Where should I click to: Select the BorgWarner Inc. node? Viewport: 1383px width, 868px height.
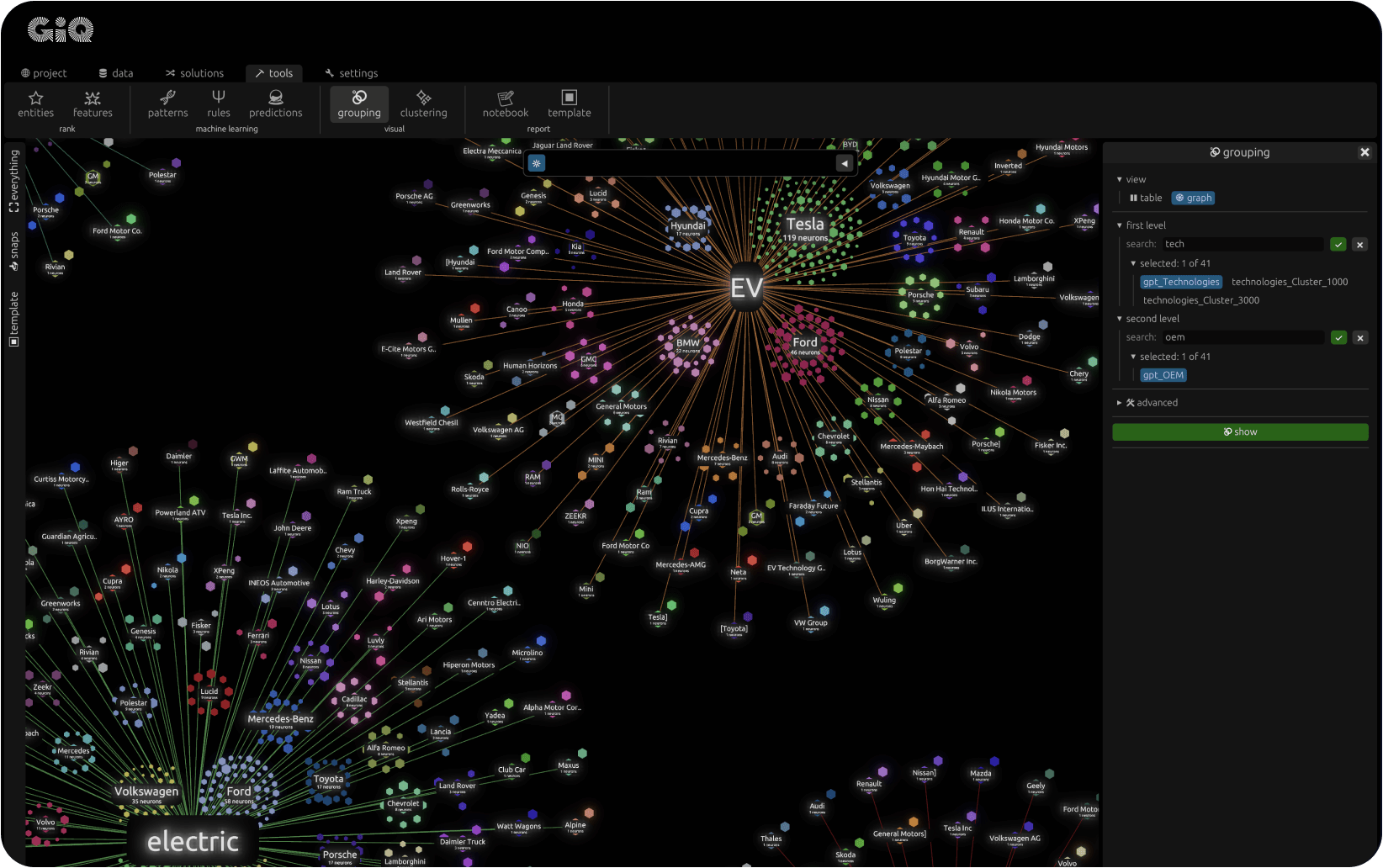click(951, 562)
